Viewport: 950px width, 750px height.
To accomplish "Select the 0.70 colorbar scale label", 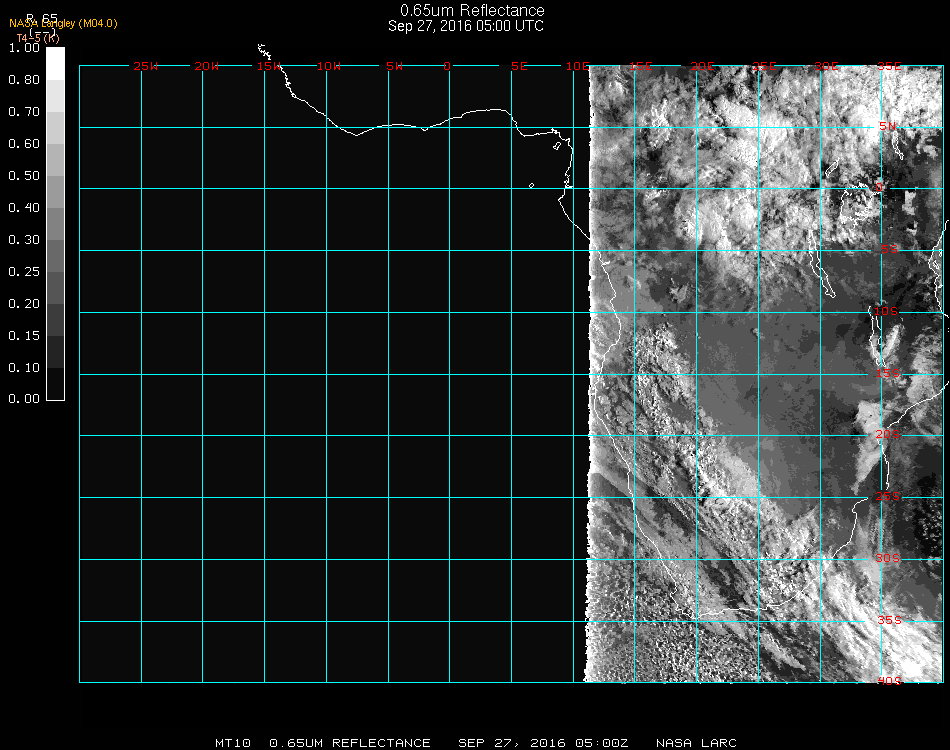I will [24, 112].
